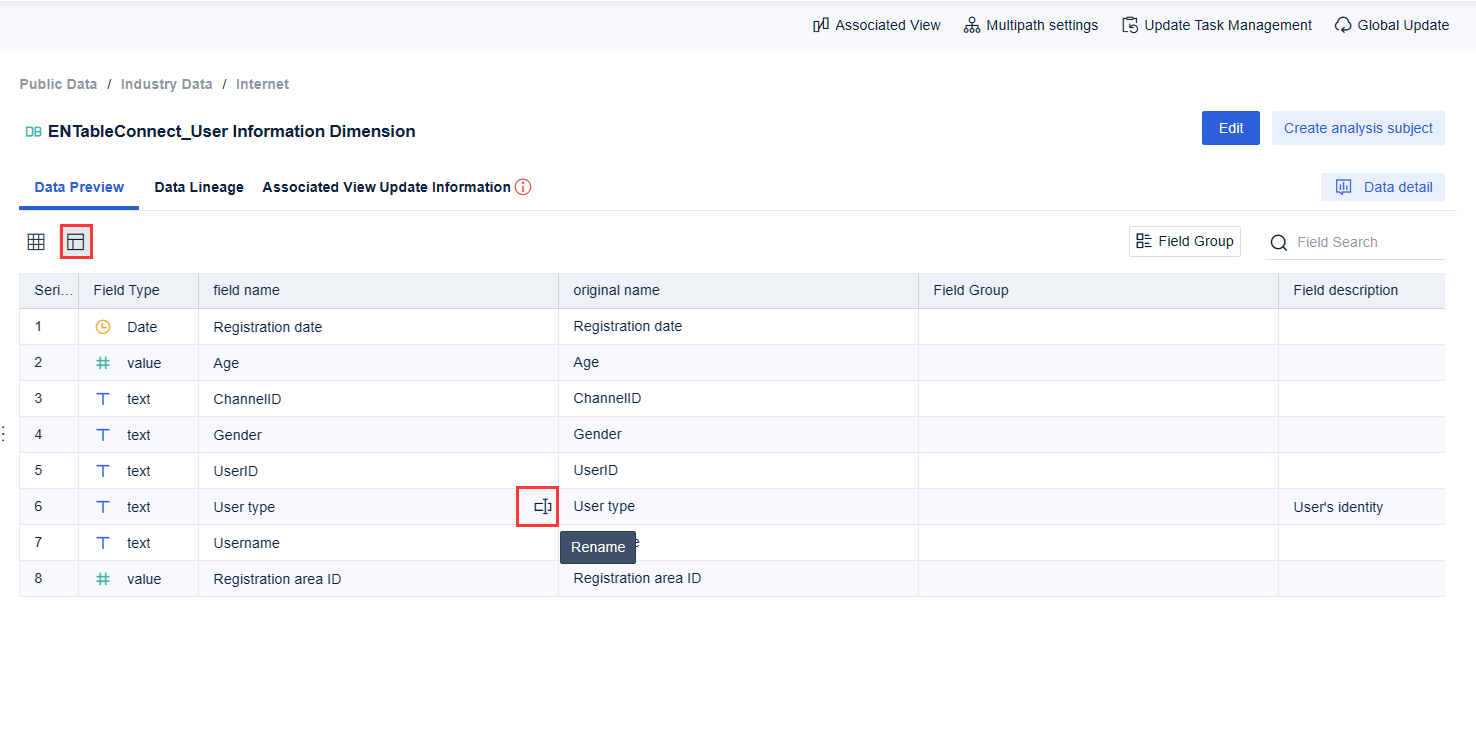Switch to the Data Lineage tab
This screenshot has width=1476, height=756.
pyautogui.click(x=199, y=187)
